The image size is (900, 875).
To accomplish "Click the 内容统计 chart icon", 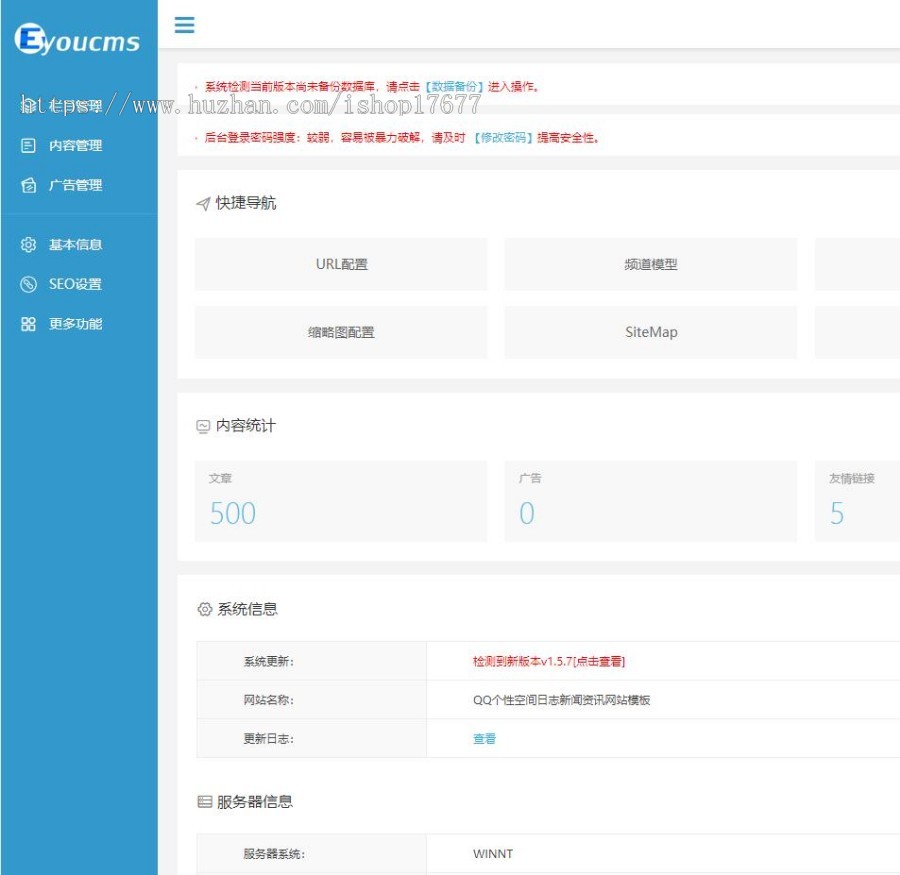I will click(203, 426).
